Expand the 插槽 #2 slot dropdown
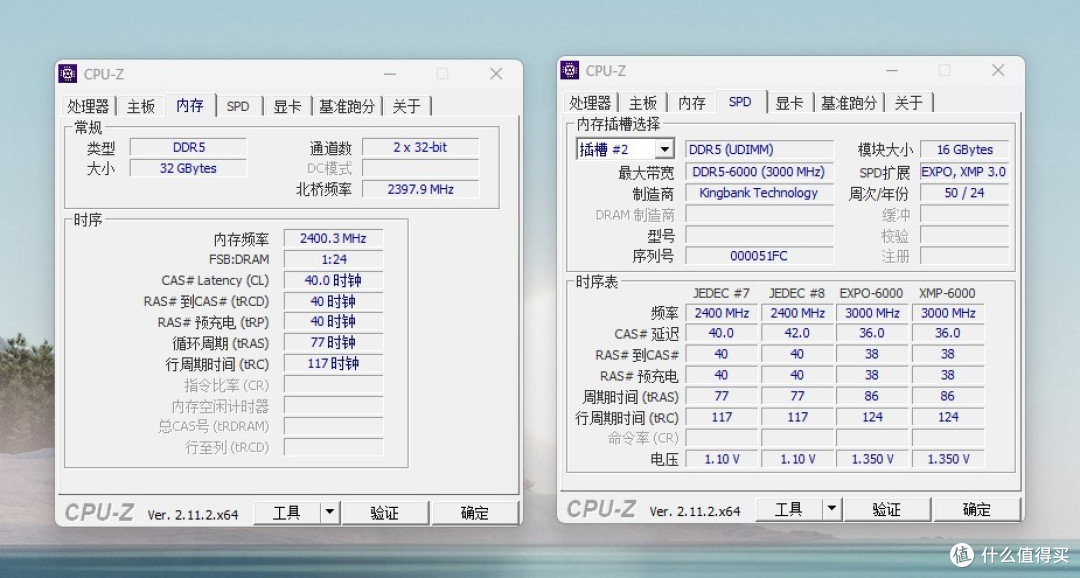This screenshot has width=1080, height=578. click(664, 149)
